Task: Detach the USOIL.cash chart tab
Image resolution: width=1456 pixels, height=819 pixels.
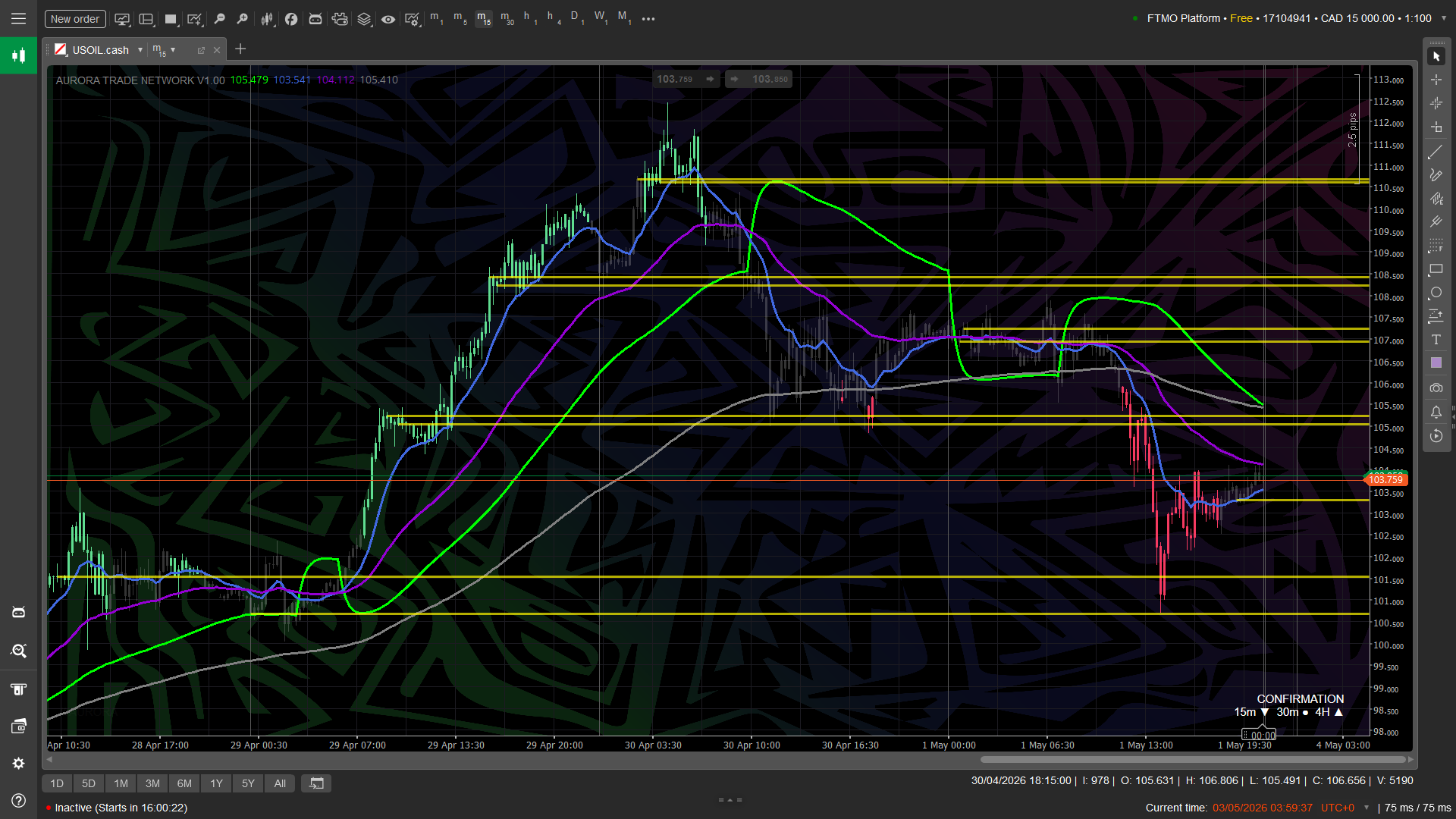Action: (x=201, y=50)
